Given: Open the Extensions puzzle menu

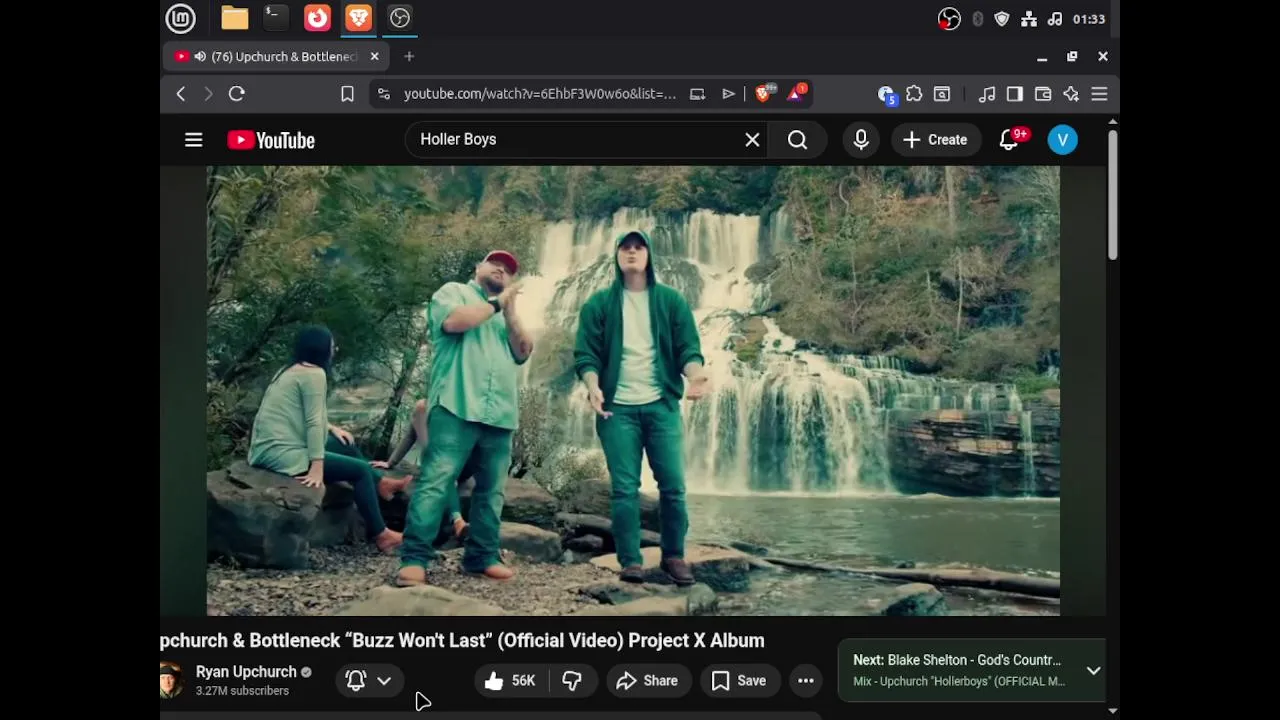Looking at the screenshot, I should tap(914, 94).
